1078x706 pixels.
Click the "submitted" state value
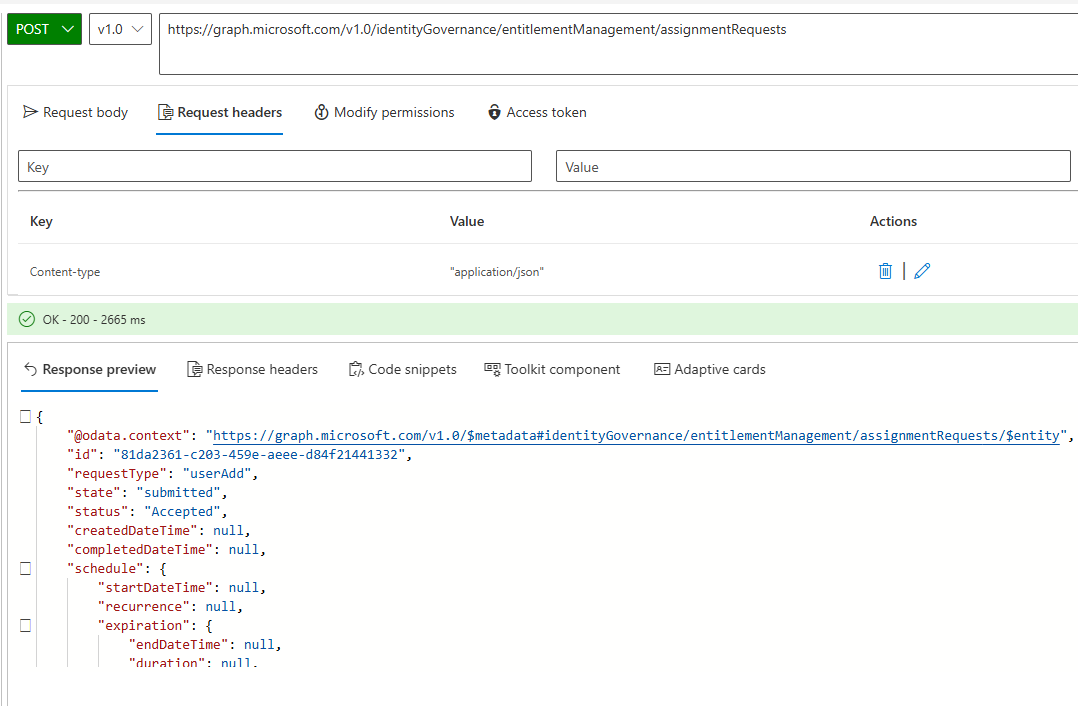pos(178,493)
